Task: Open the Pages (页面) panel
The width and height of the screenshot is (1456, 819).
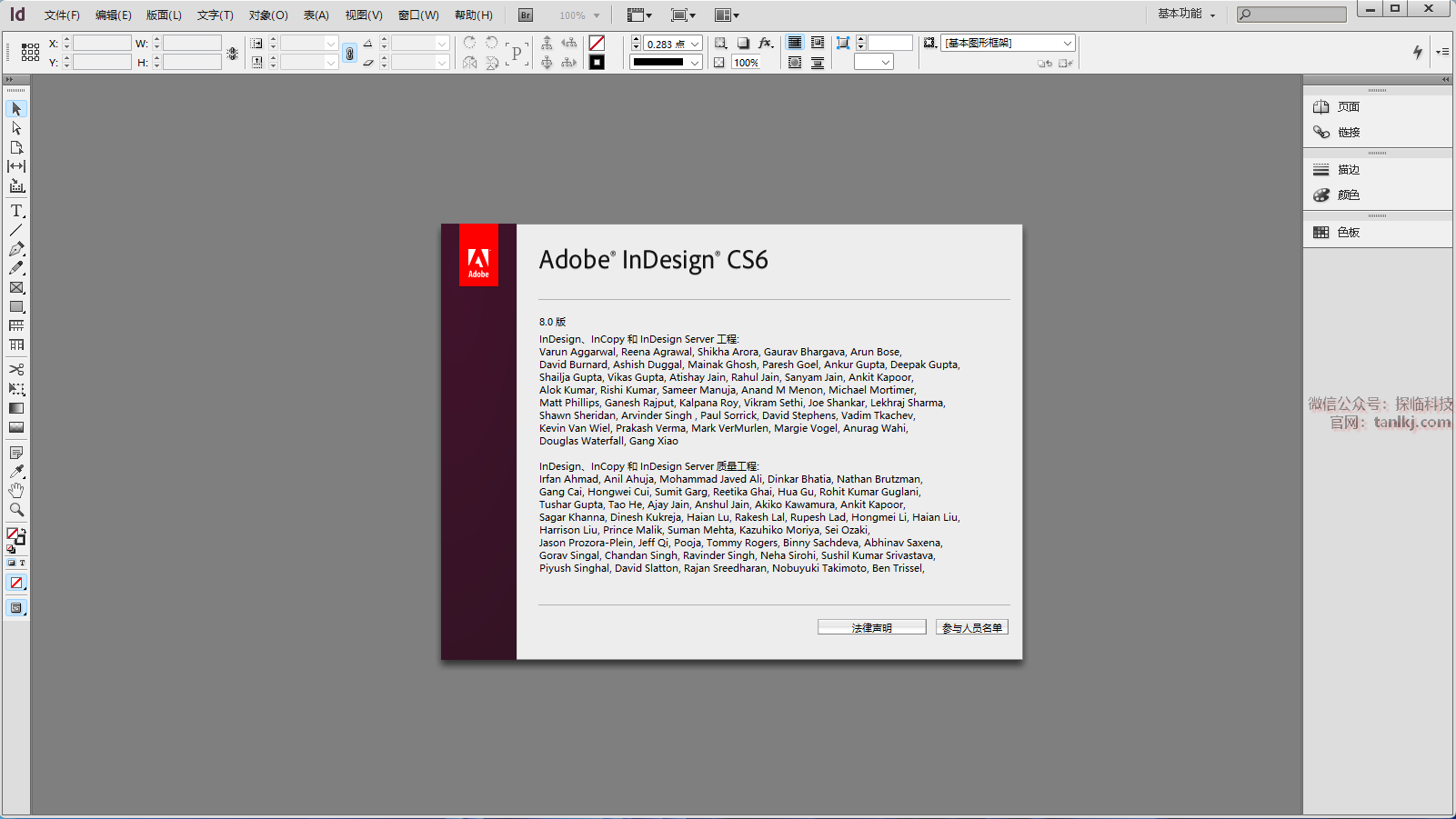Action: pos(1348,107)
